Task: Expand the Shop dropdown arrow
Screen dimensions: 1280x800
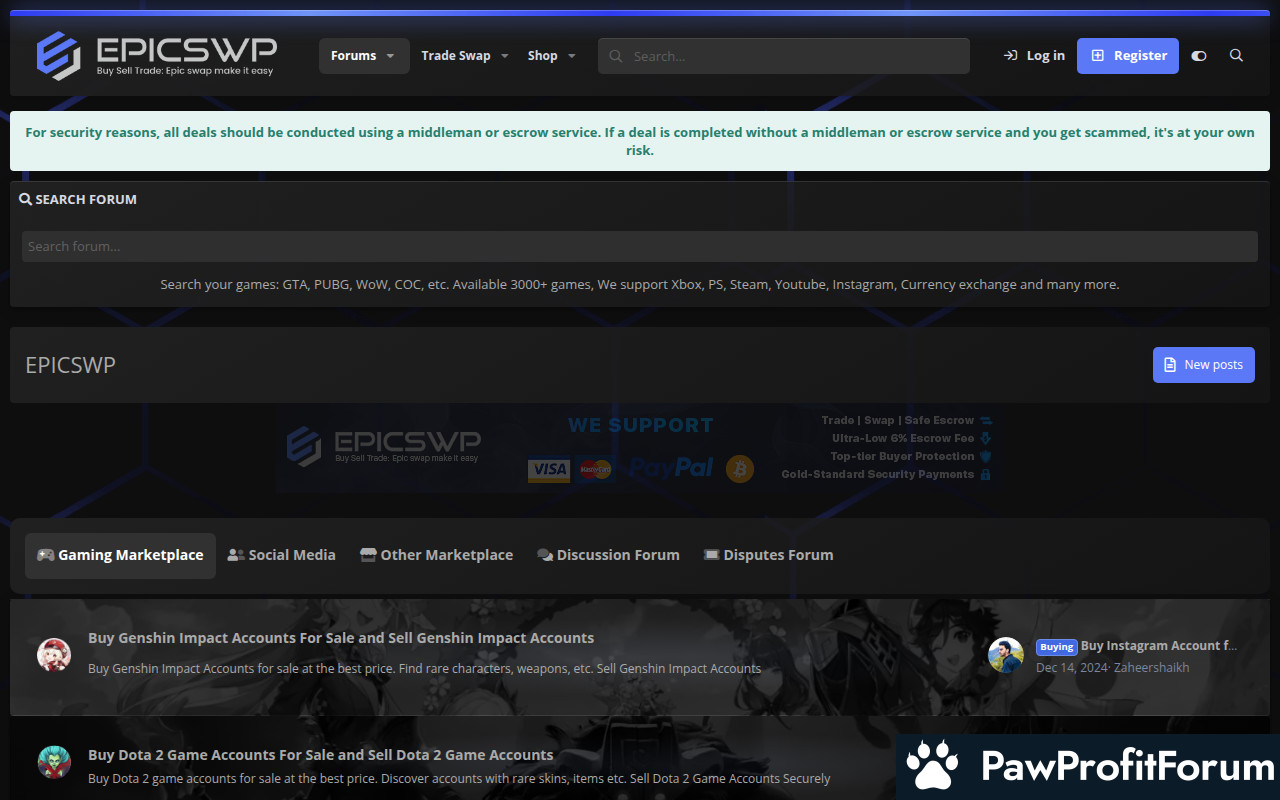Action: point(572,56)
